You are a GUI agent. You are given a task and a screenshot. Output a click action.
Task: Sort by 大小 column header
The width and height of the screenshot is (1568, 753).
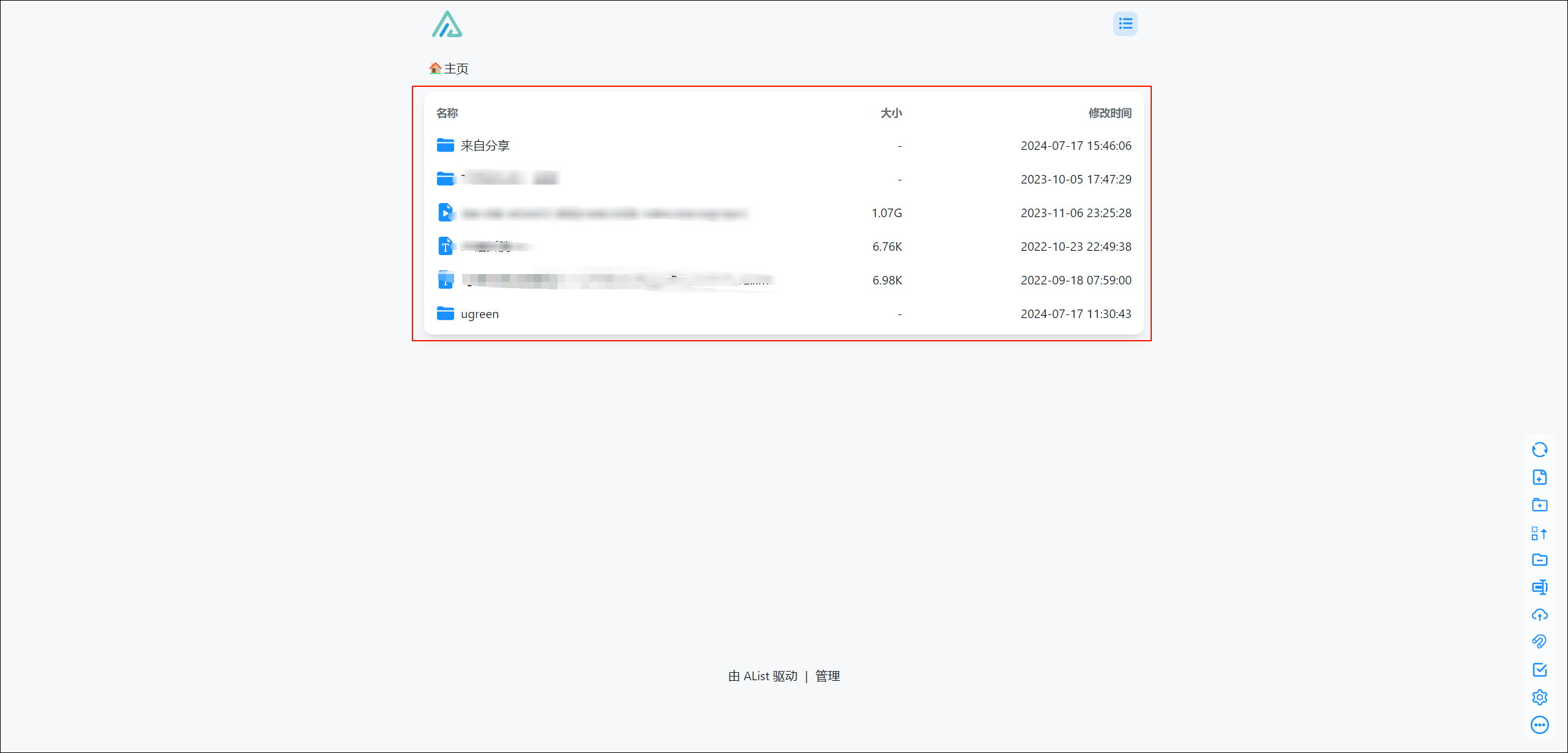(x=890, y=113)
